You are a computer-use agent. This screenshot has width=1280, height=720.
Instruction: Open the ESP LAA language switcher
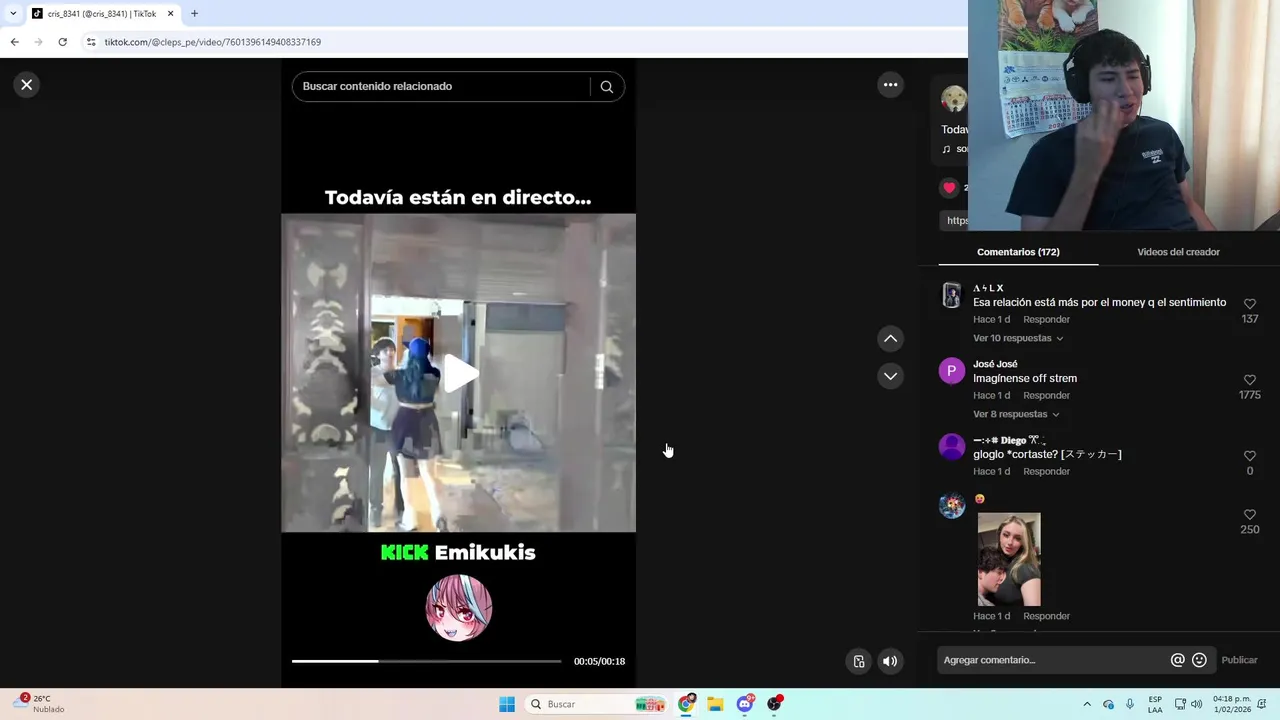1155,704
